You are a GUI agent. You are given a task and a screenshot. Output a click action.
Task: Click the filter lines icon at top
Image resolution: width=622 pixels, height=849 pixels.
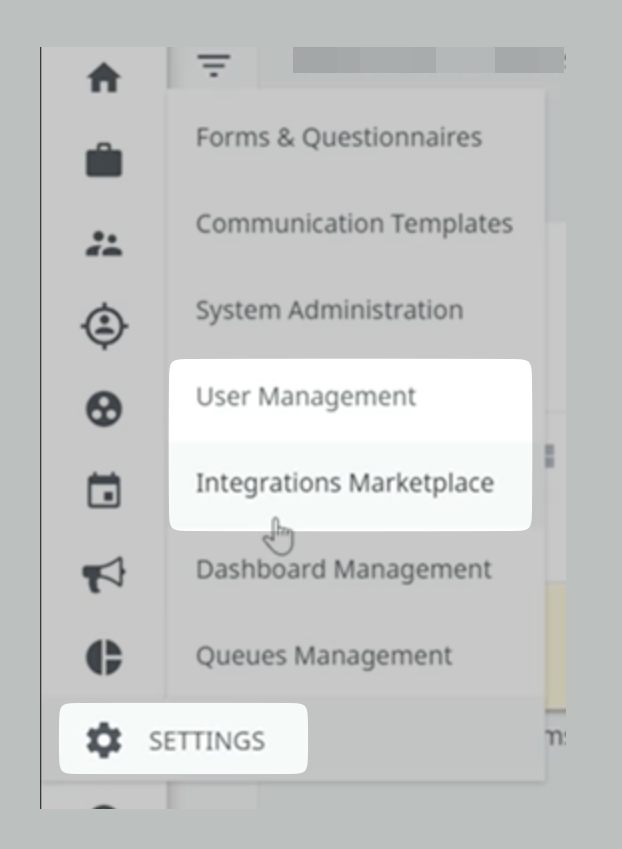point(214,66)
